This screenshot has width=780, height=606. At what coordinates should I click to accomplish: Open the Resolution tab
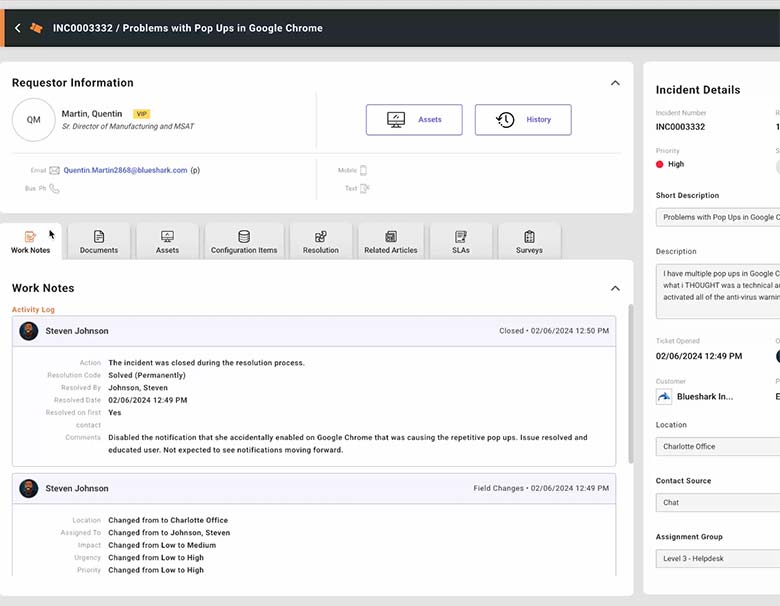click(321, 242)
